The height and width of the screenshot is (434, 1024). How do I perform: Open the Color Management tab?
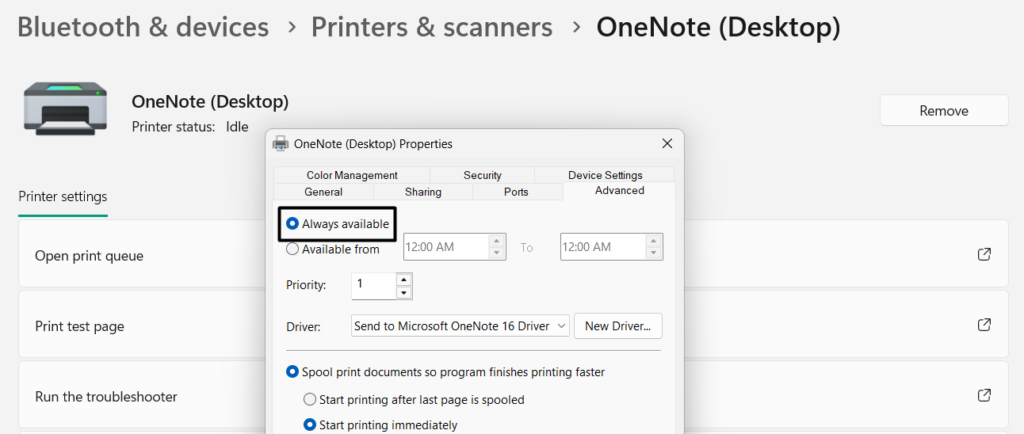pos(352,175)
